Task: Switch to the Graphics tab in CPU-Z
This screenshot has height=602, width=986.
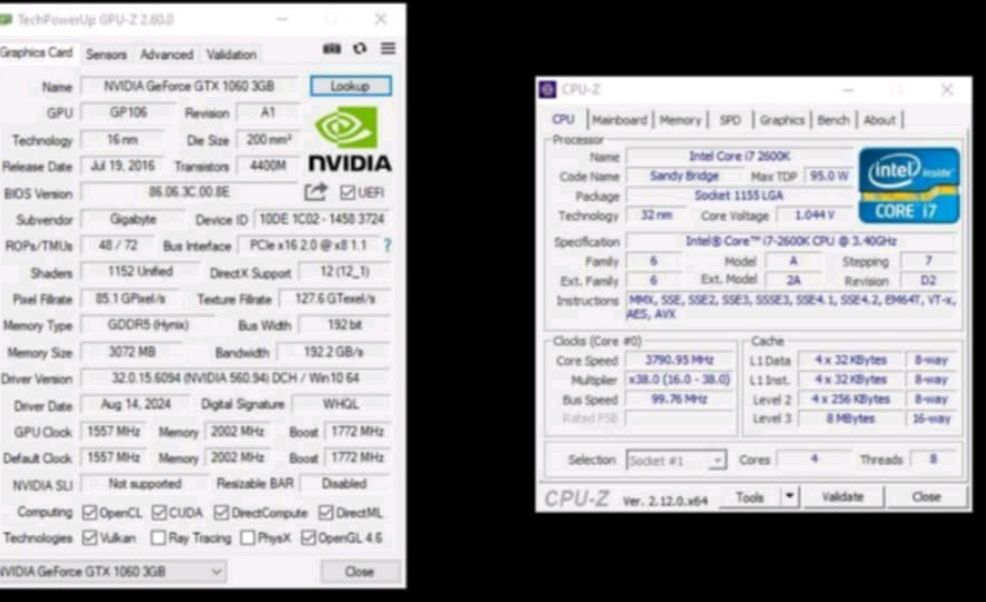Action: pyautogui.click(x=782, y=120)
